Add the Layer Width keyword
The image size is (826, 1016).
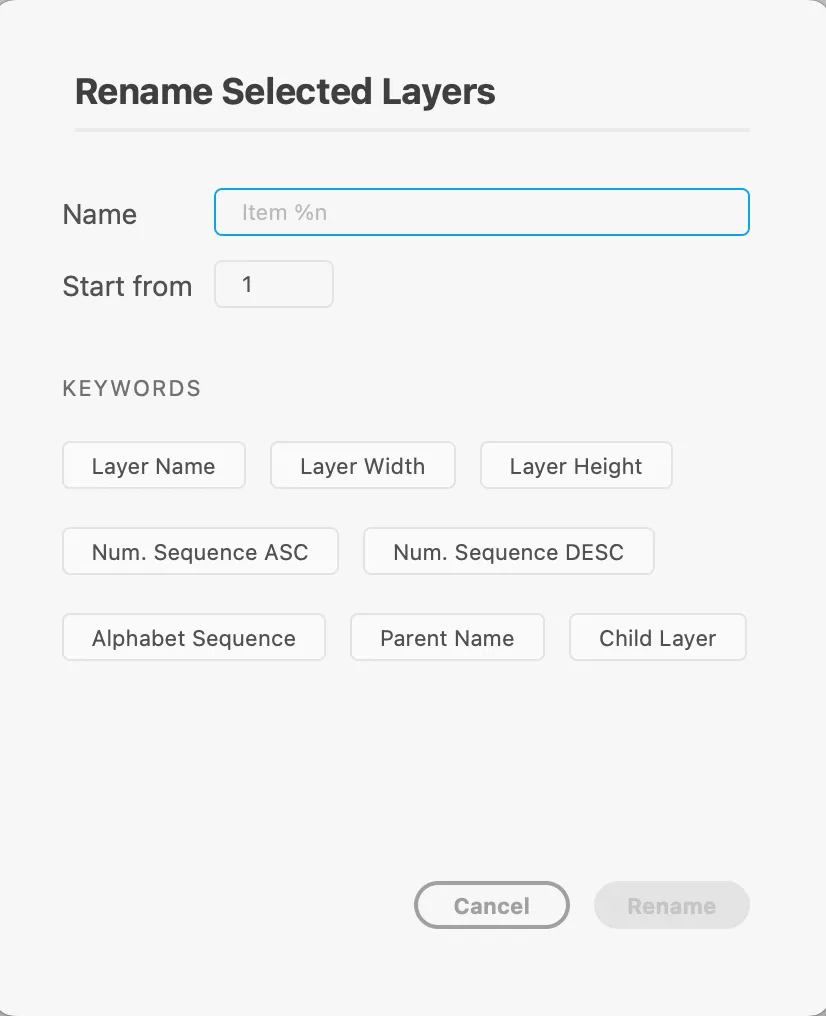coord(362,465)
